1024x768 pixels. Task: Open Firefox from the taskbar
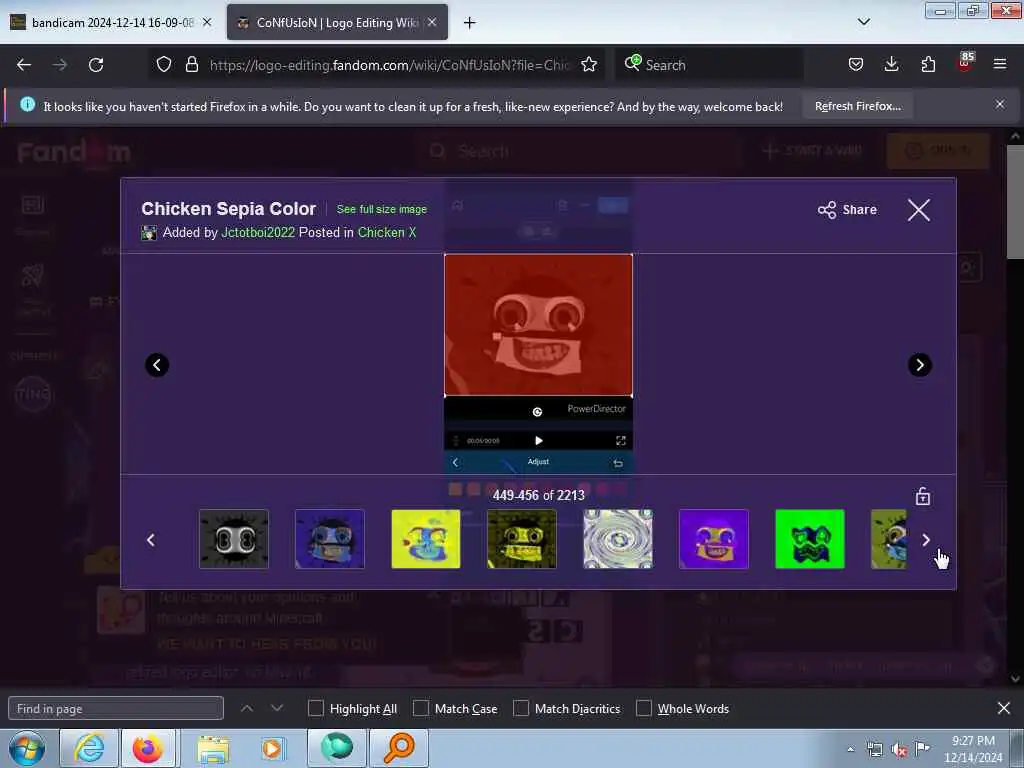[x=148, y=748]
